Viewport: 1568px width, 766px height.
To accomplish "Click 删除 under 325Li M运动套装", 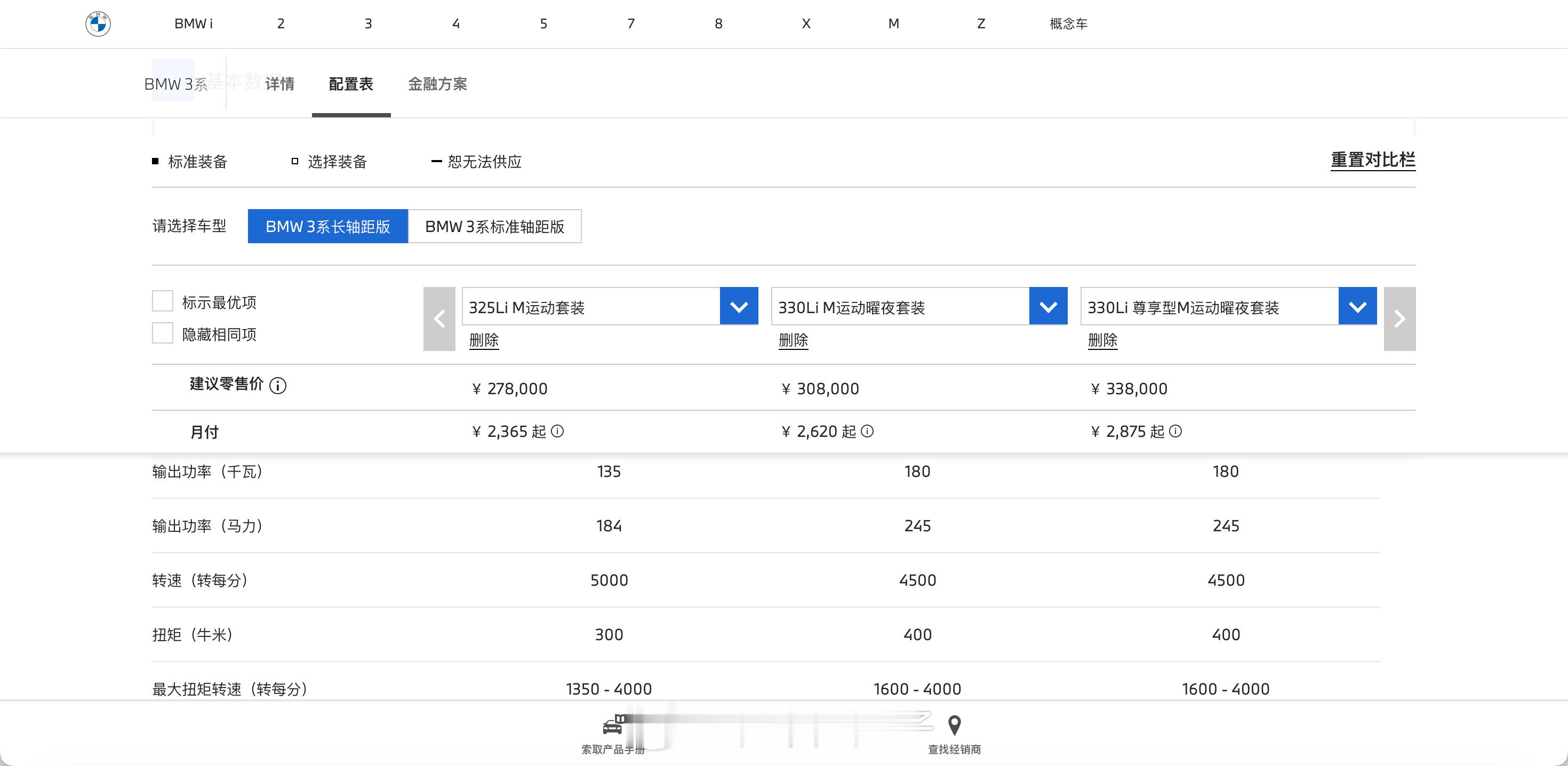I will tap(484, 340).
